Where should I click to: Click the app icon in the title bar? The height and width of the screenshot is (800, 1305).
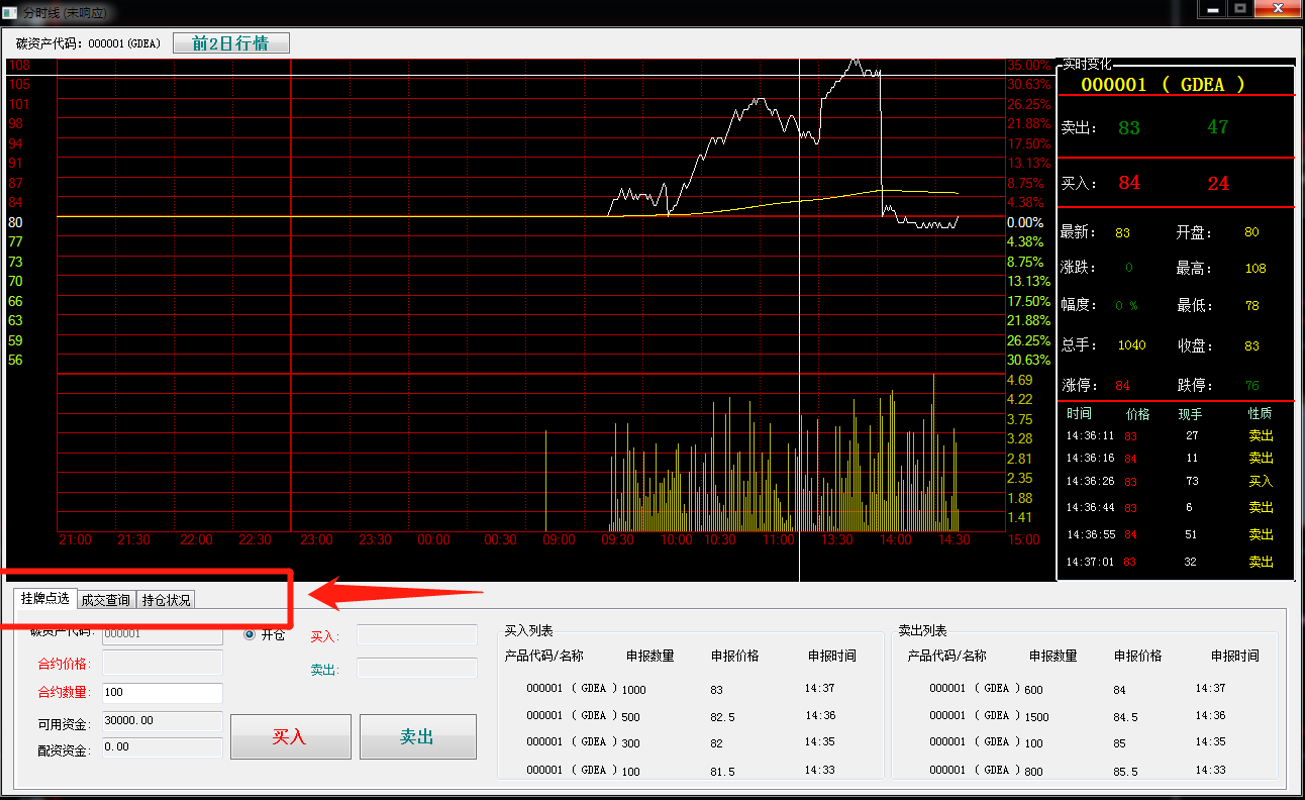[x=10, y=10]
